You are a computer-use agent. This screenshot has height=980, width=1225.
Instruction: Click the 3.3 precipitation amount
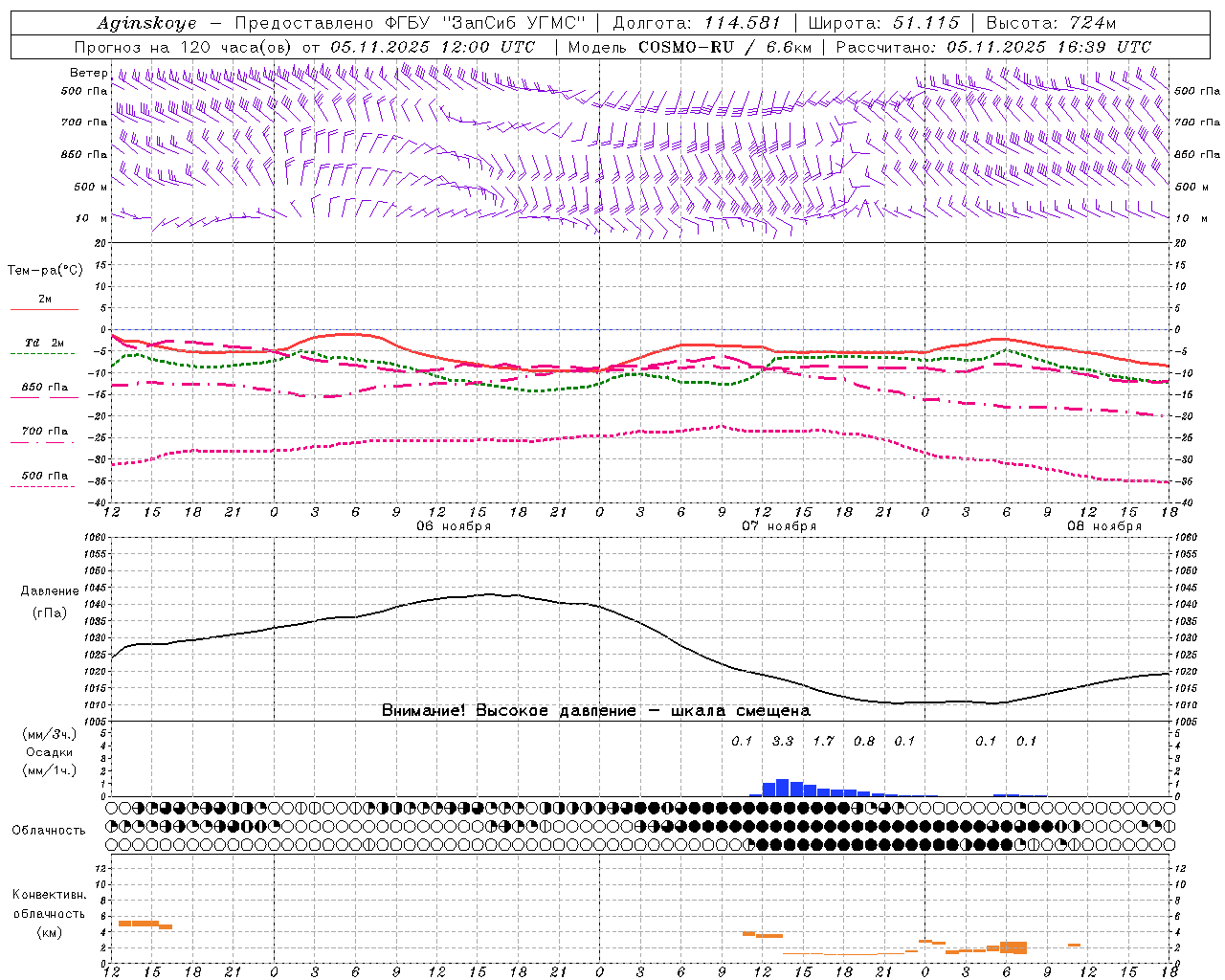(783, 741)
